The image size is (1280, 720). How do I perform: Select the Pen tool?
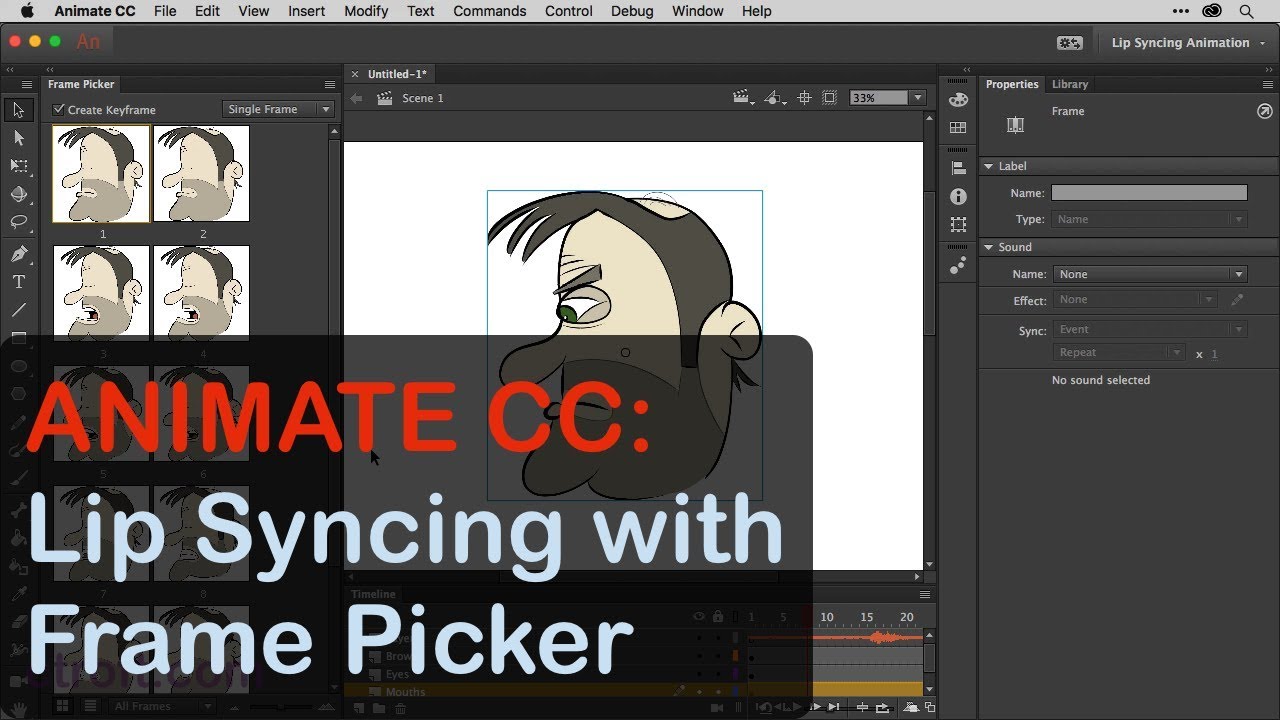click(x=18, y=254)
